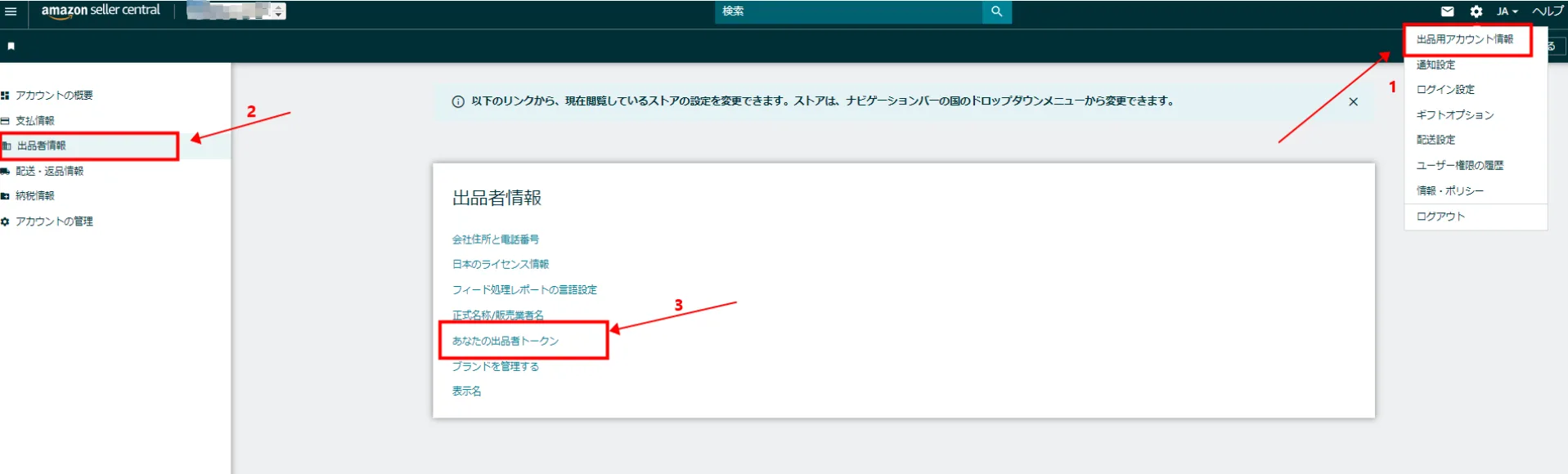Click the search magnifier button
The width and height of the screenshot is (1568, 474).
(996, 11)
